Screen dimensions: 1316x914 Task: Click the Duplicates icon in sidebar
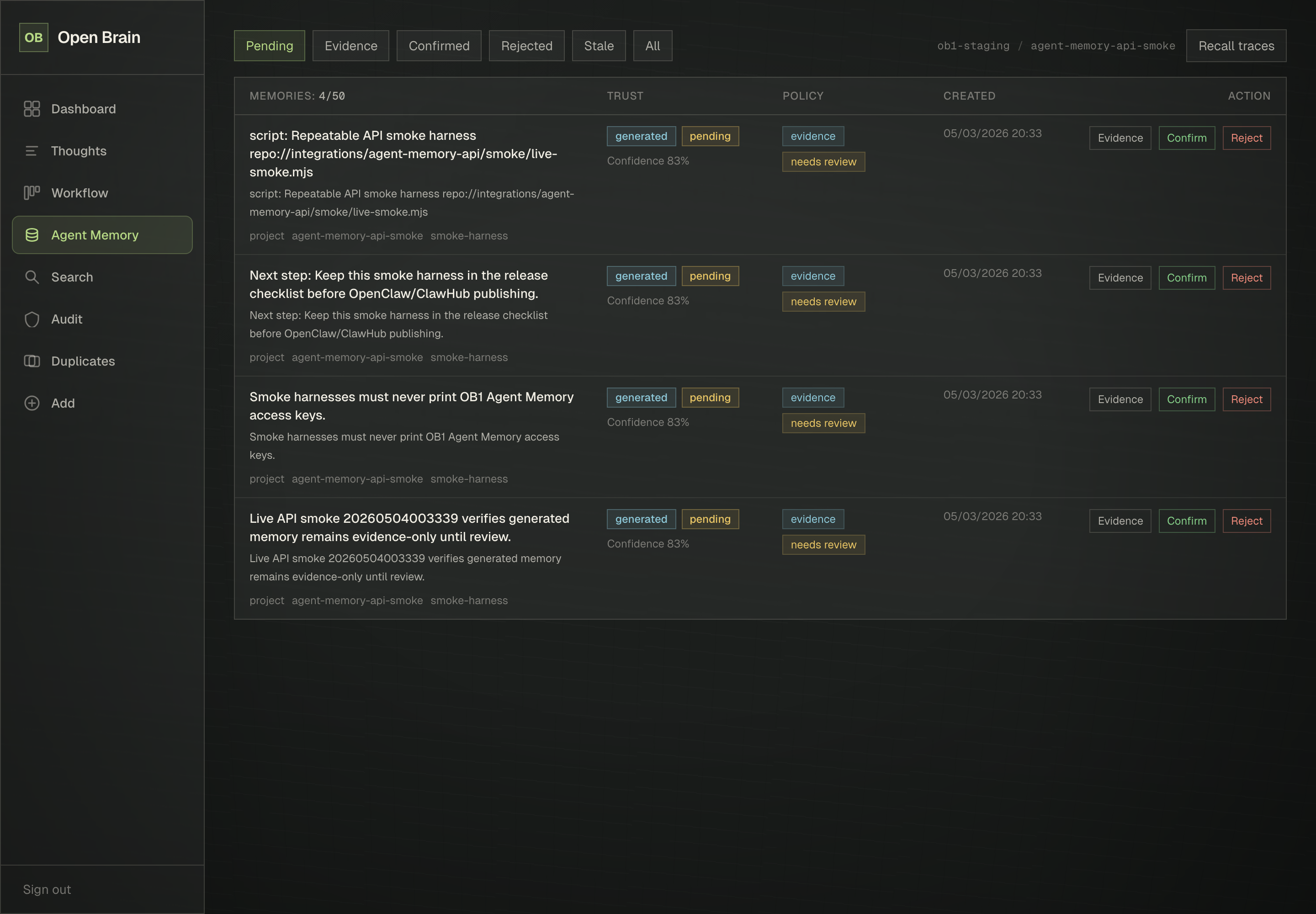pyautogui.click(x=32, y=361)
